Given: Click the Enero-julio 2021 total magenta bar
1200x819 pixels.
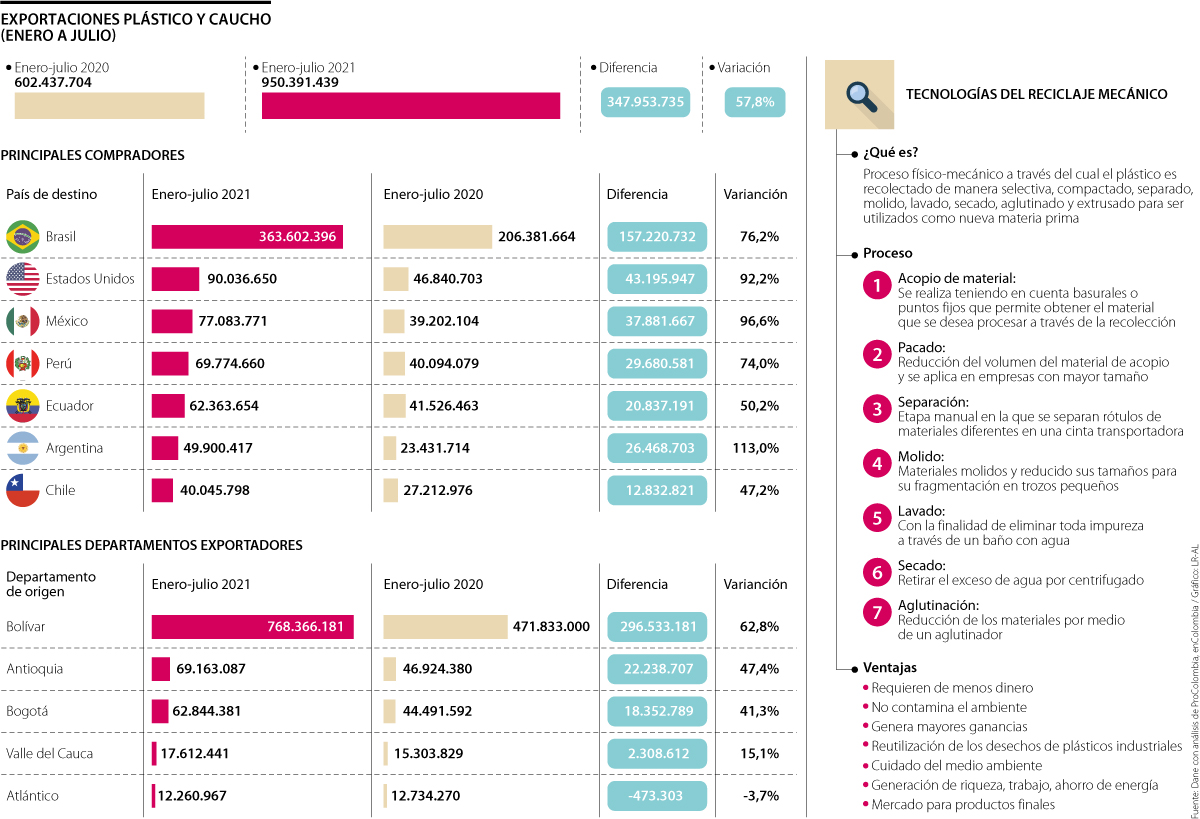Looking at the screenshot, I should (410, 106).
